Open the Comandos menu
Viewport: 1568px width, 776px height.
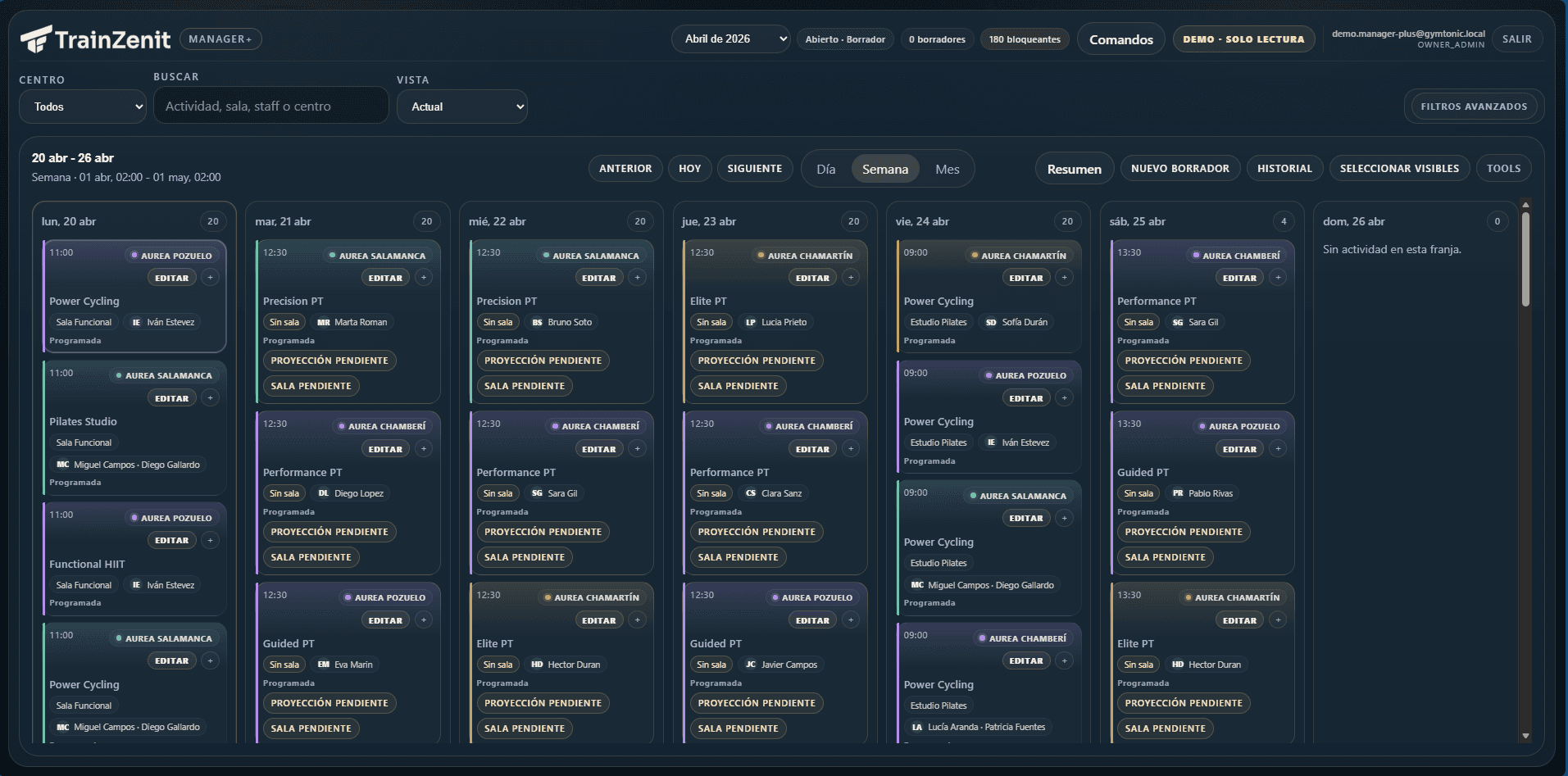(x=1120, y=39)
